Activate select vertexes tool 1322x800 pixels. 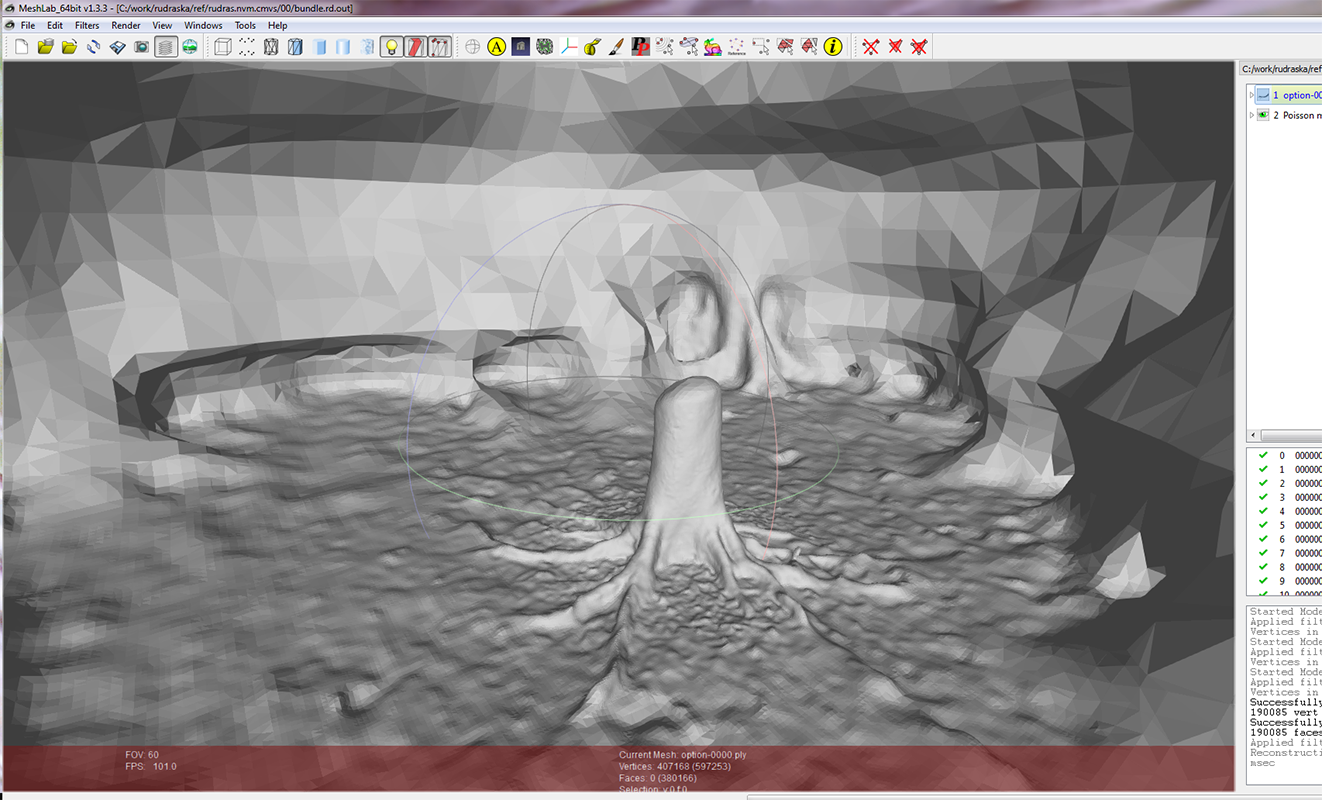pyautogui.click(x=761, y=47)
